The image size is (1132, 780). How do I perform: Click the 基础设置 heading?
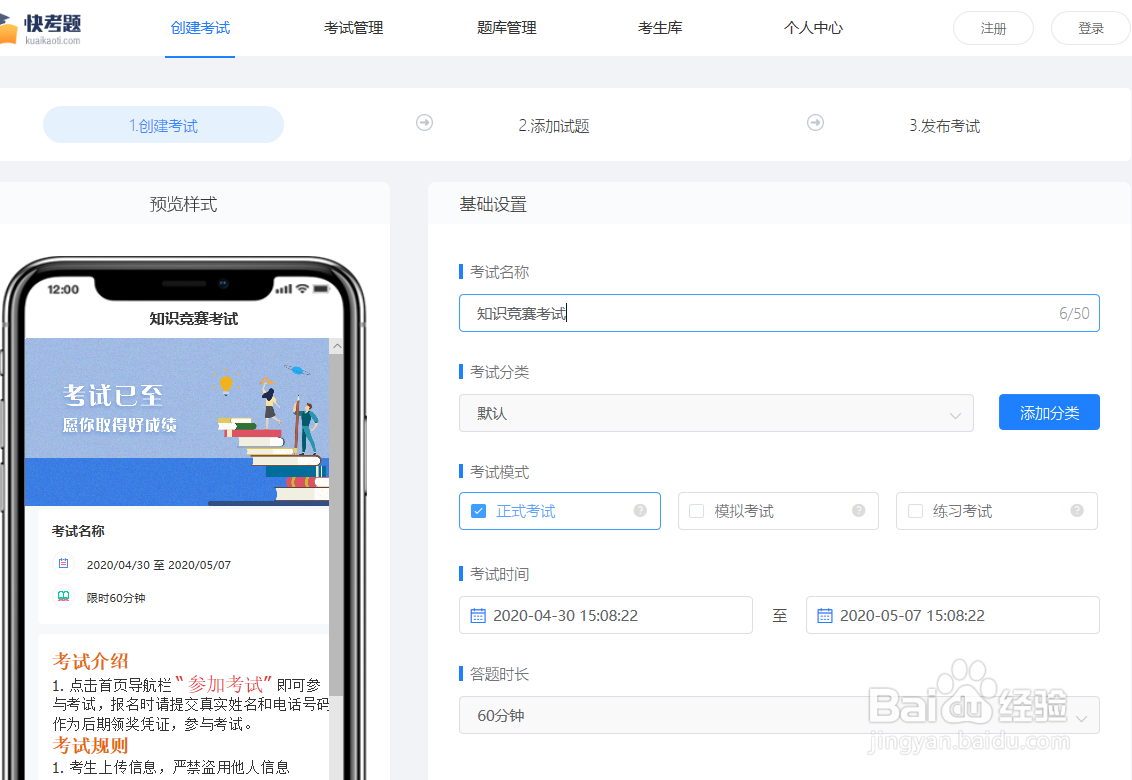[x=493, y=204]
